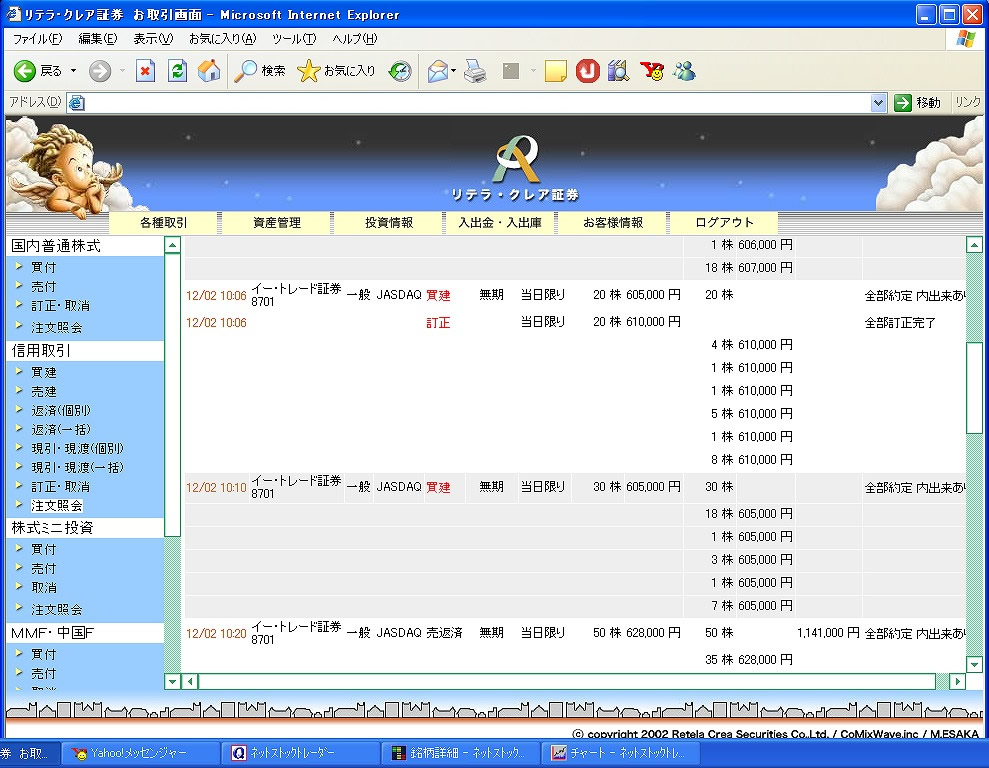This screenshot has height=768, width=989.
Task: Click 訂正・取消 under 信用取引
Action: [x=61, y=487]
